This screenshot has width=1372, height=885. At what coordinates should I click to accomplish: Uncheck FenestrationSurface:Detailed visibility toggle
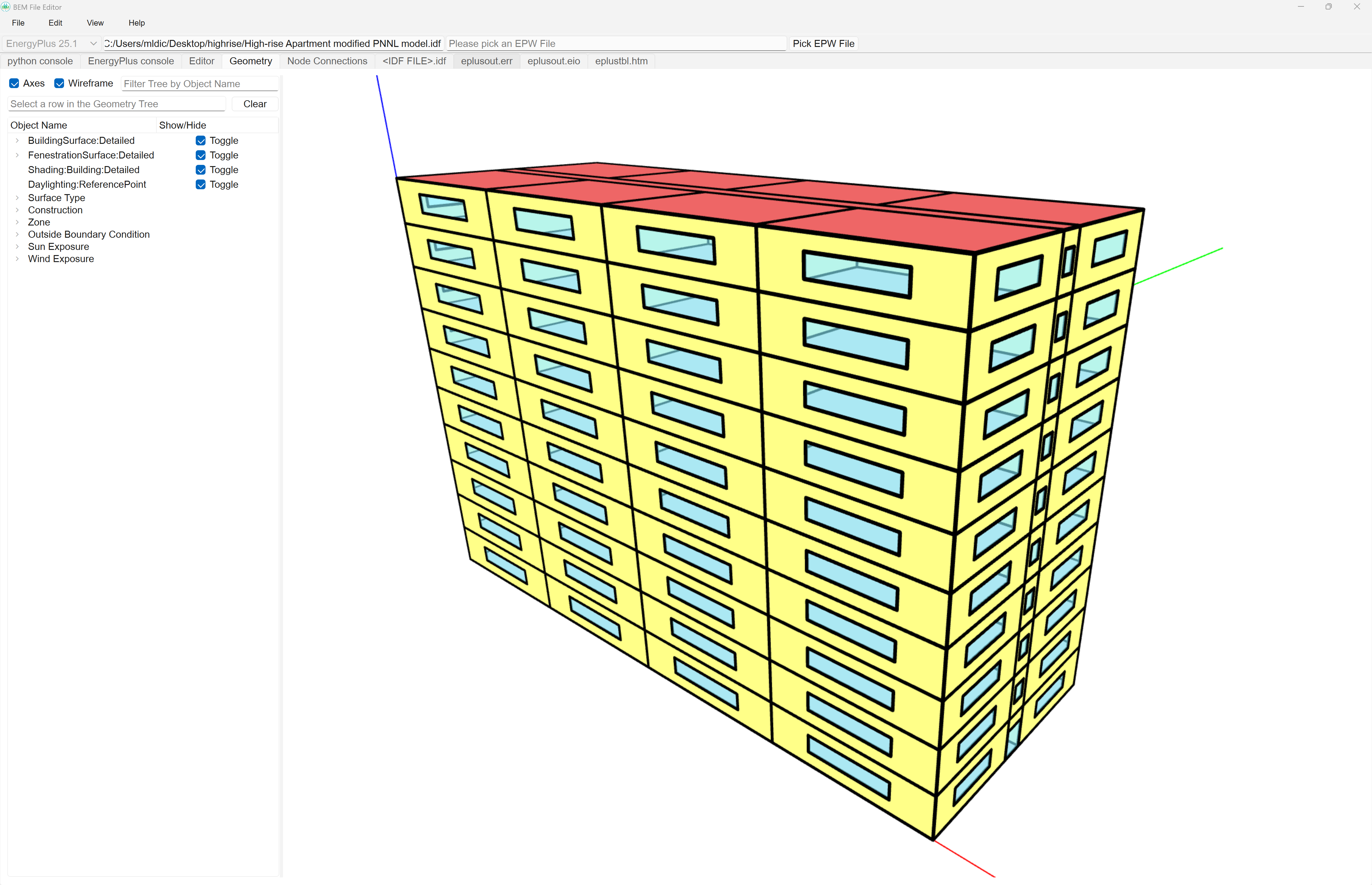click(x=201, y=155)
